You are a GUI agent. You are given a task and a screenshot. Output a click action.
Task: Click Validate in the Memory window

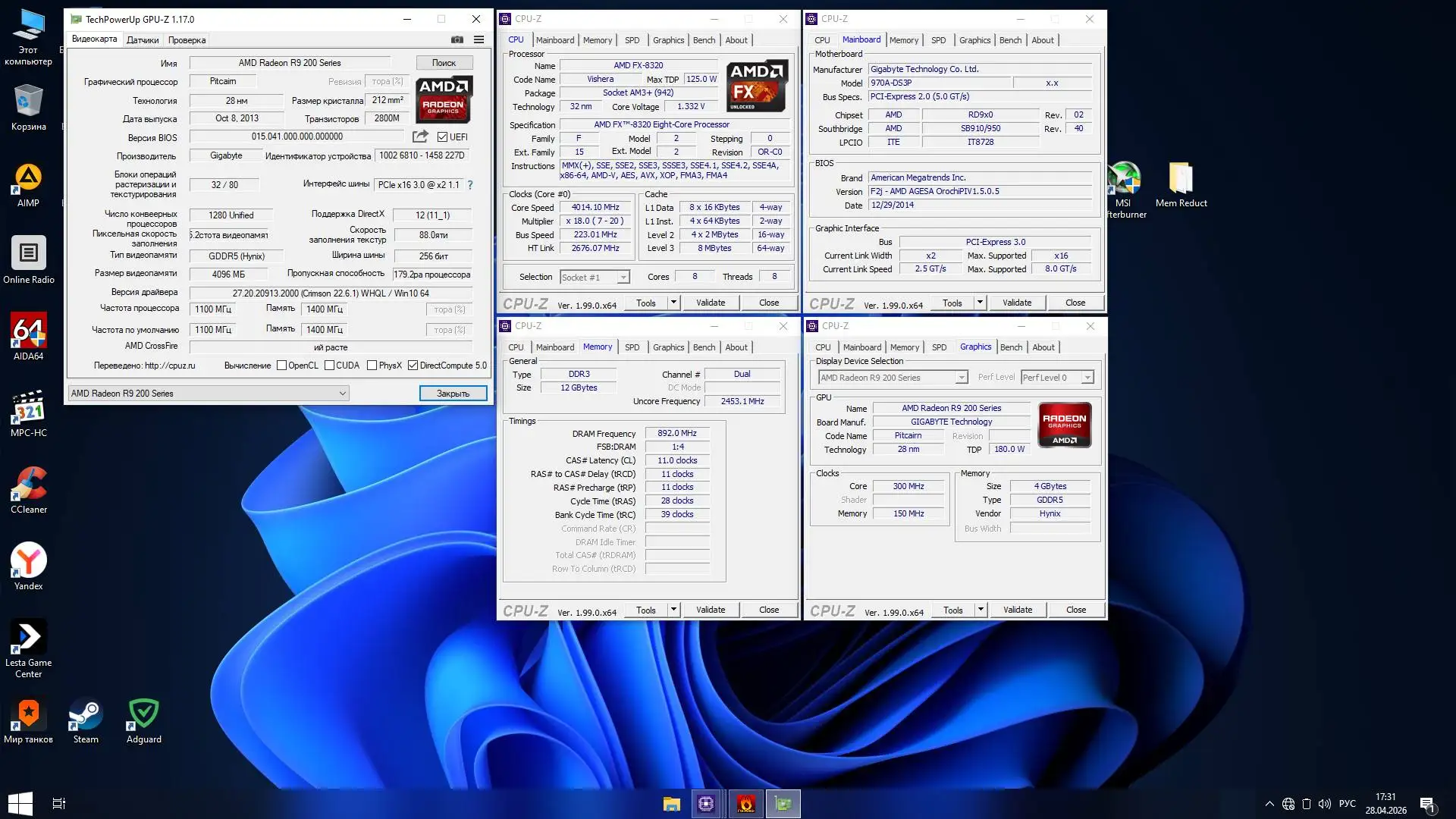pyautogui.click(x=711, y=610)
